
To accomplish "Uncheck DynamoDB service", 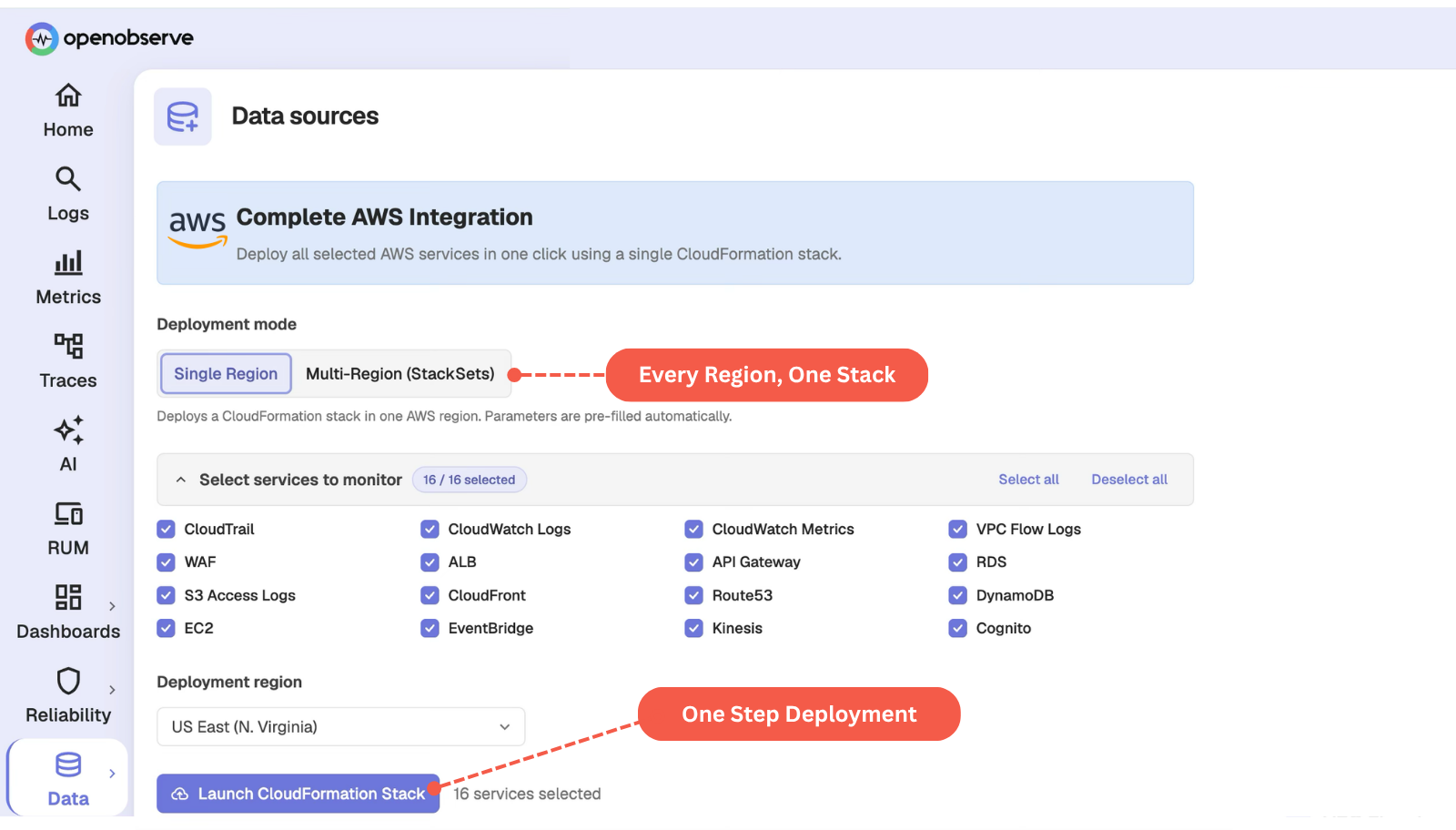I will [957, 595].
